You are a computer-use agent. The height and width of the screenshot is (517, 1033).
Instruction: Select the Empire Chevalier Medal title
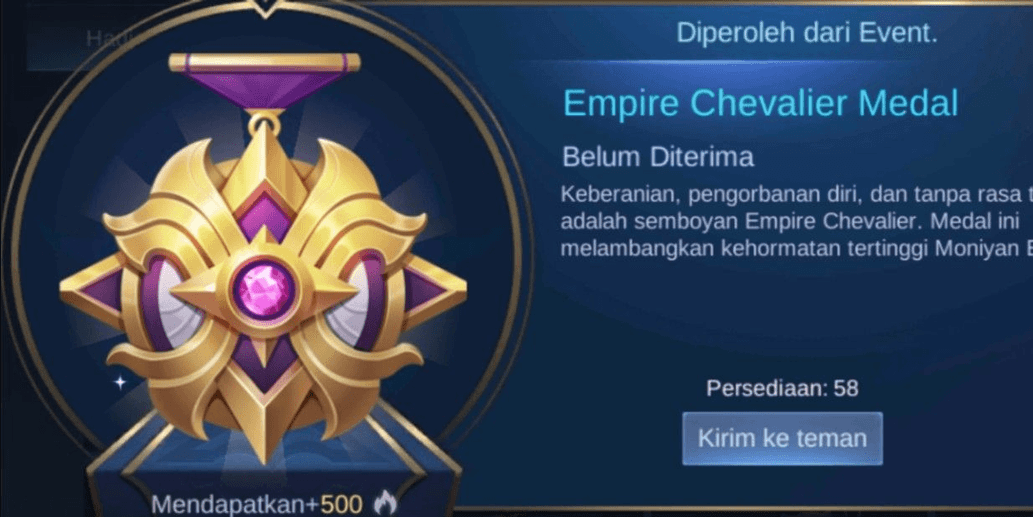click(x=760, y=103)
